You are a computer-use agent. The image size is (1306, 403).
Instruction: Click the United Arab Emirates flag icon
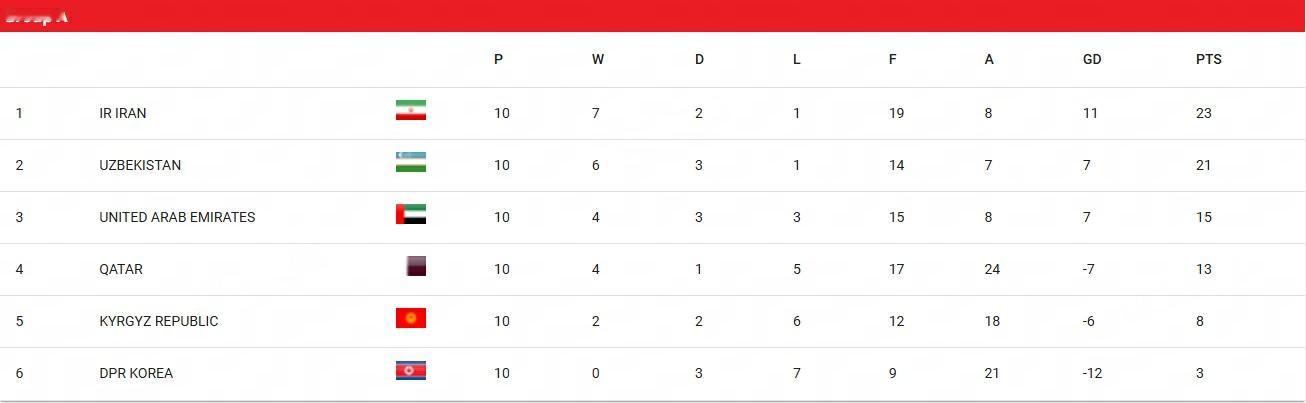411,214
